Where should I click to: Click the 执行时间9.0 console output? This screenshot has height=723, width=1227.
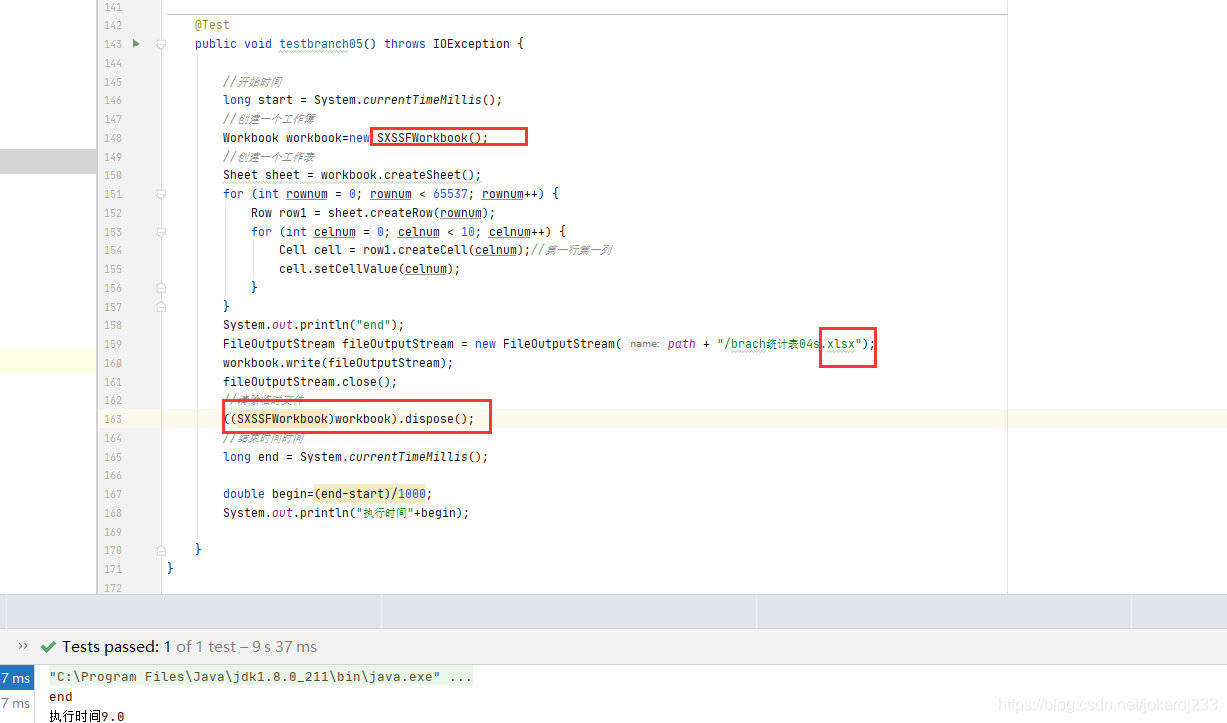coord(86,716)
